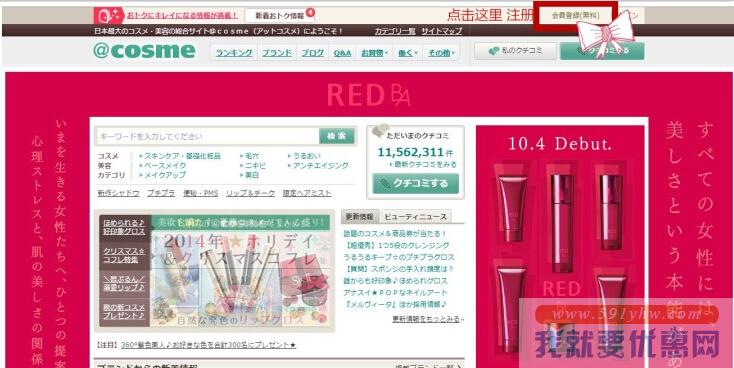
Task: Click the プチプラ keyword link
Action: (x=161, y=193)
